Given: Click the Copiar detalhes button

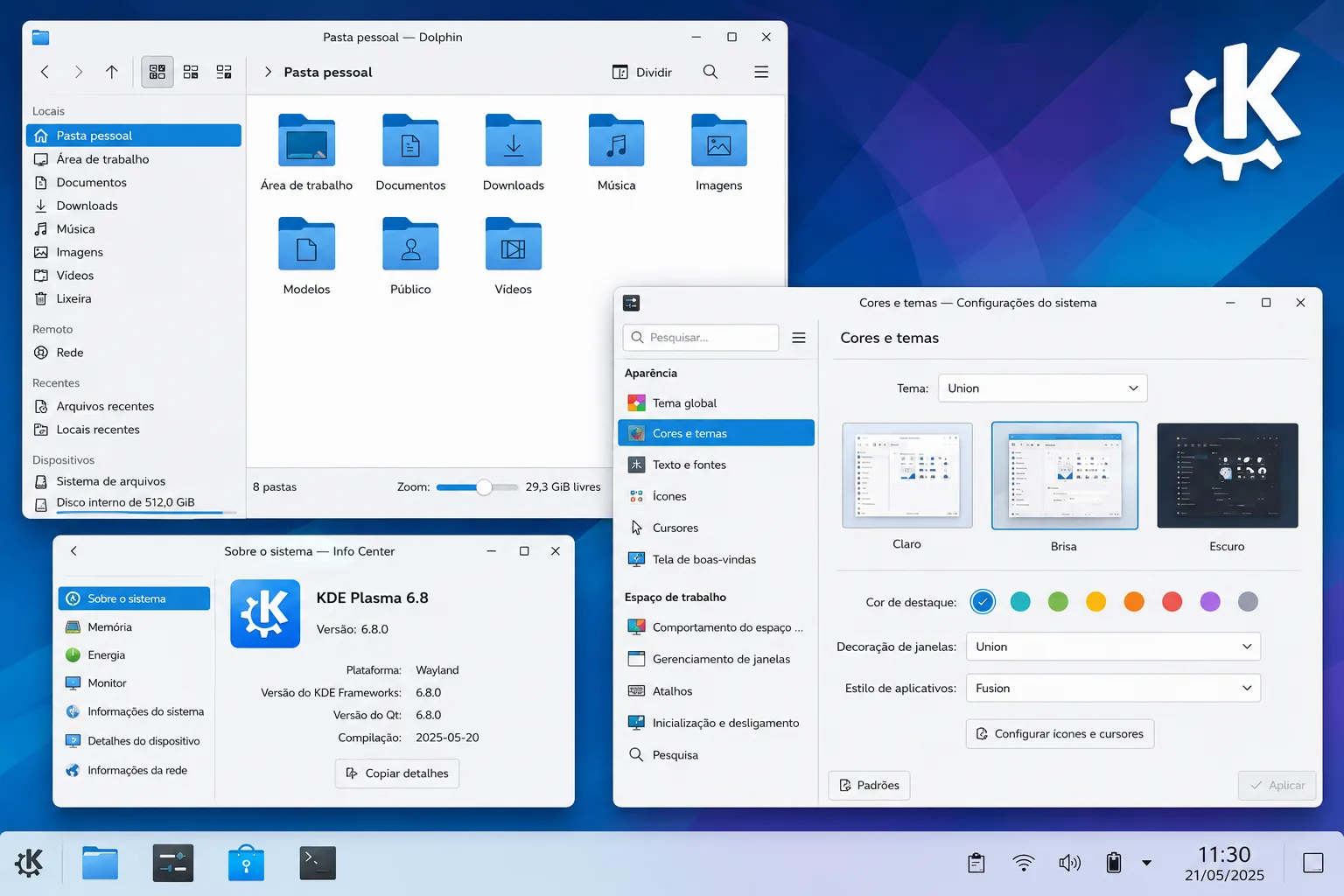Looking at the screenshot, I should pyautogui.click(x=397, y=773).
